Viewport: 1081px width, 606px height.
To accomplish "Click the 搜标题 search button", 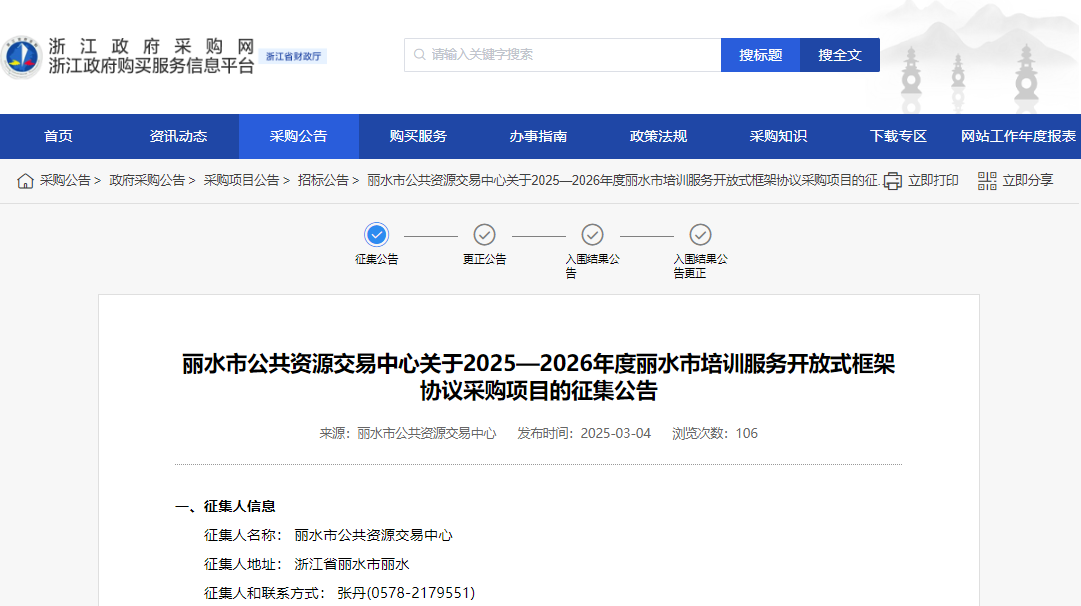I will pyautogui.click(x=760, y=55).
